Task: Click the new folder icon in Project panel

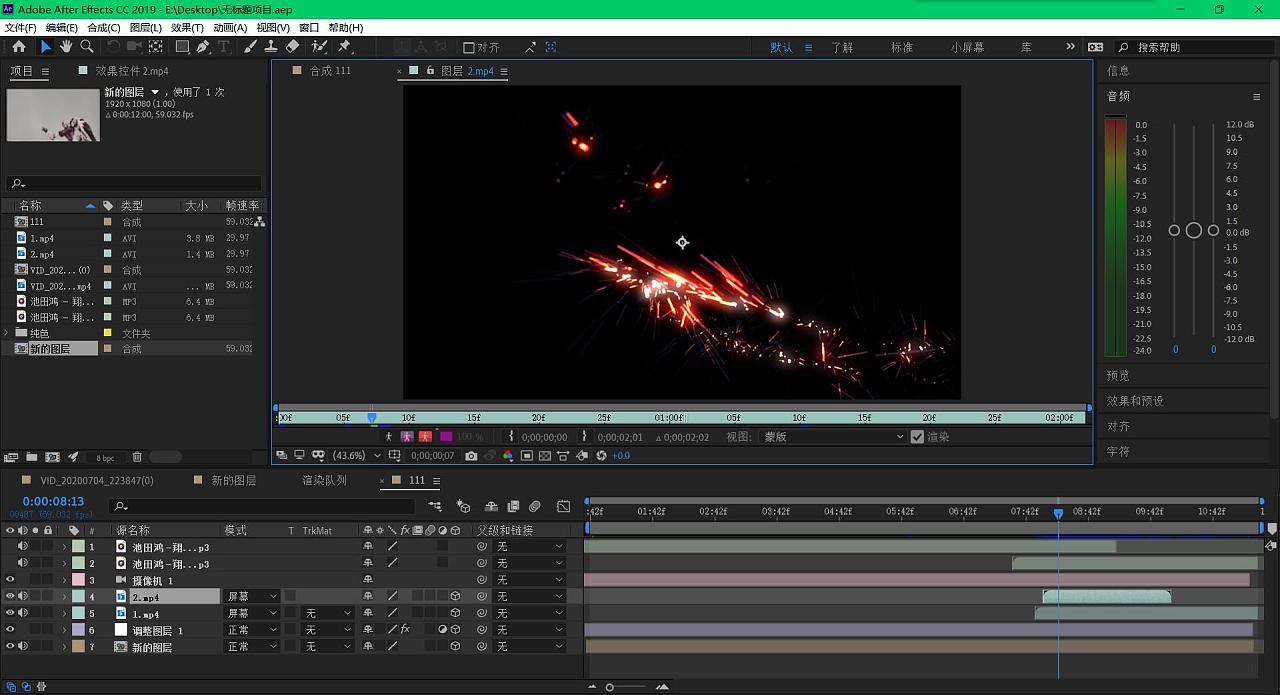Action: [33, 457]
